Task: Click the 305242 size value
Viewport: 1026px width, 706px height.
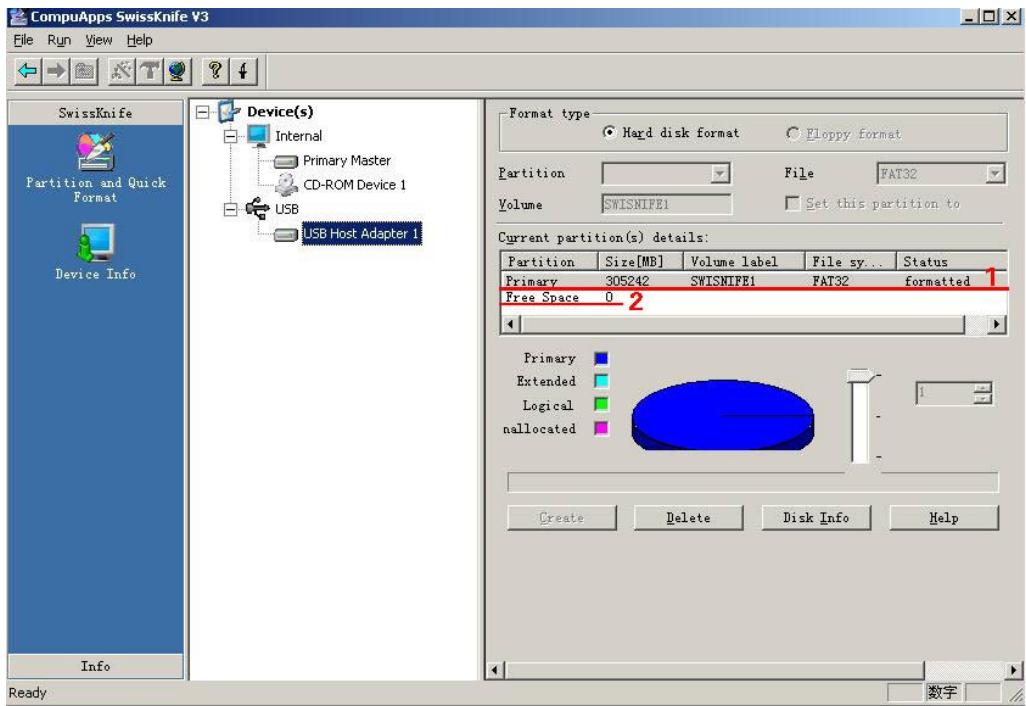Action: coord(627,281)
